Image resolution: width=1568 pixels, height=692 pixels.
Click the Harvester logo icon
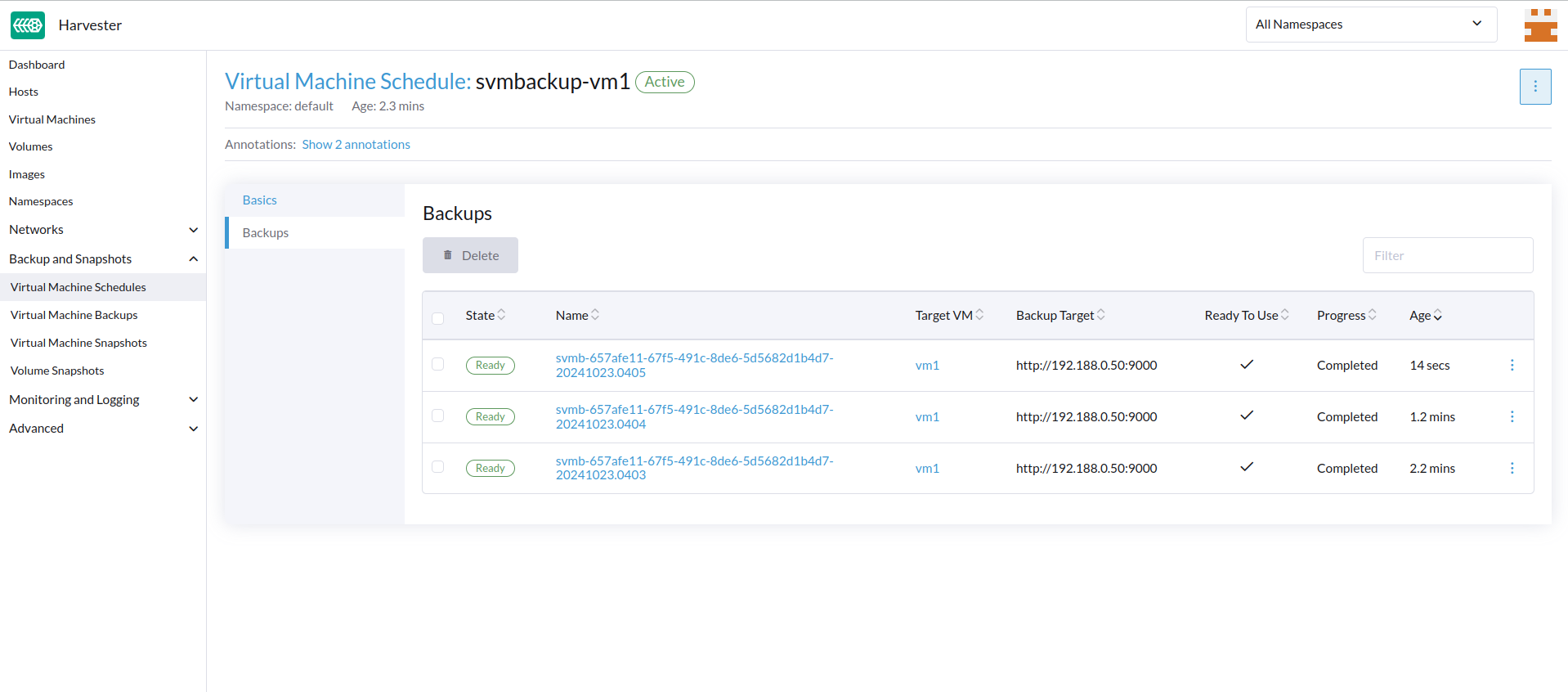coord(28,25)
